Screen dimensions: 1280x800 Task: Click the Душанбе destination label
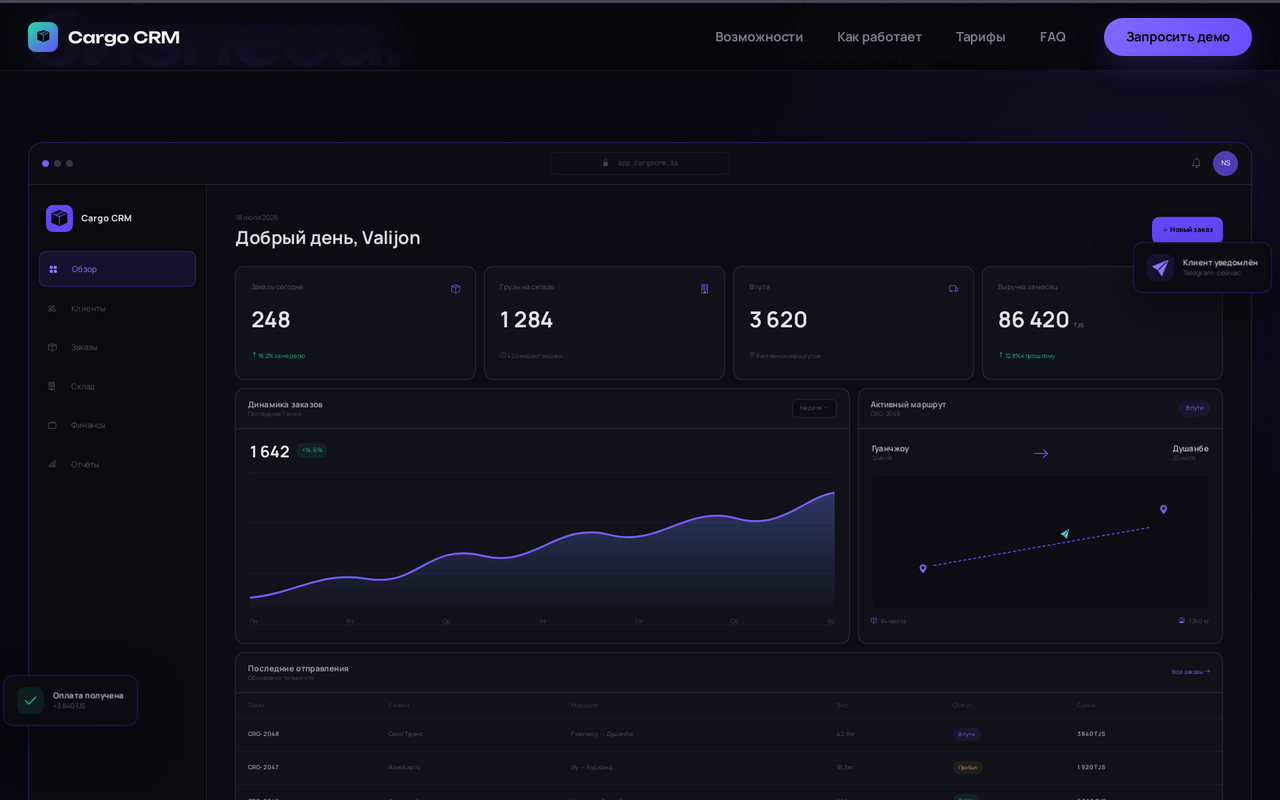[1190, 449]
